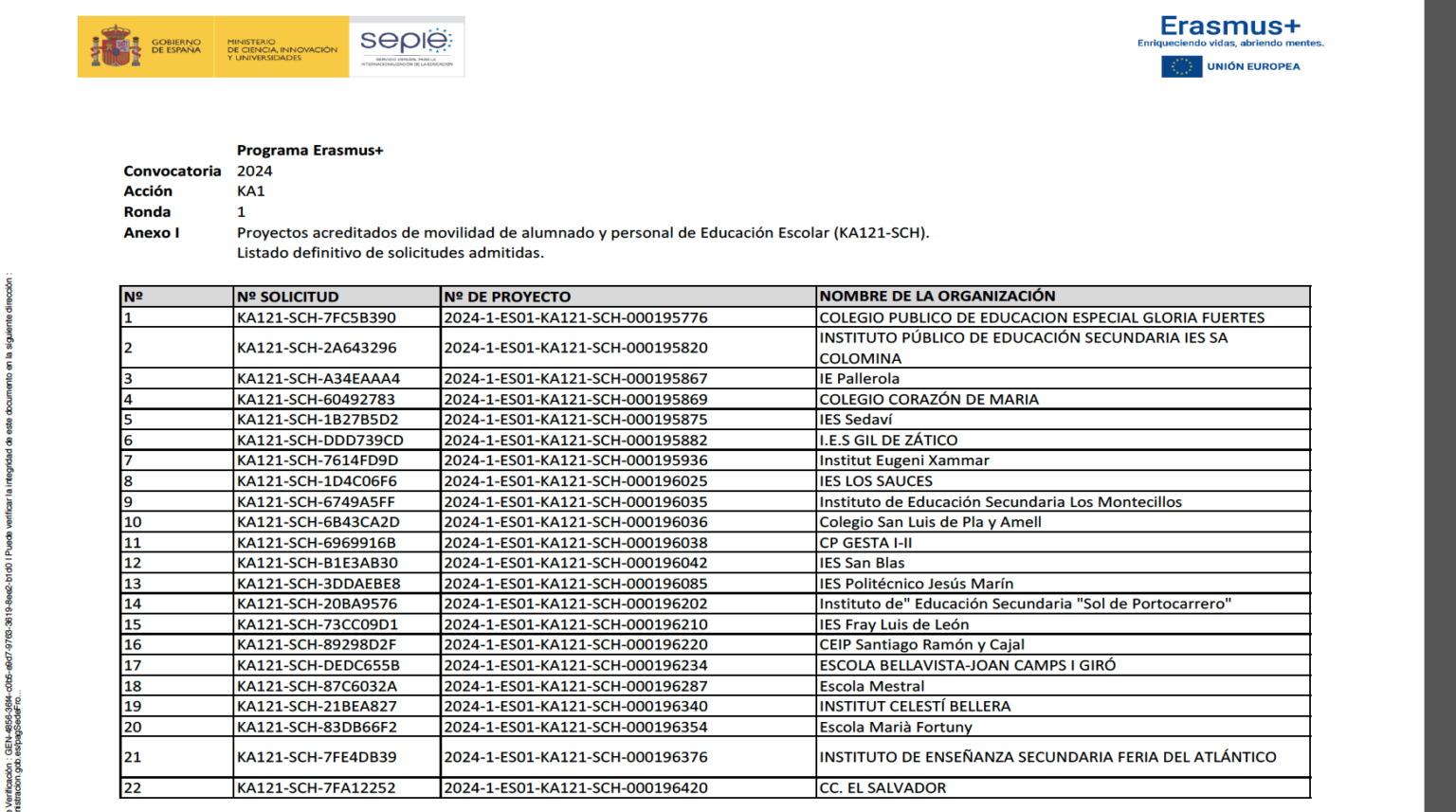Click the SEPIE logo in header
1456x812 pixels.
407,45
